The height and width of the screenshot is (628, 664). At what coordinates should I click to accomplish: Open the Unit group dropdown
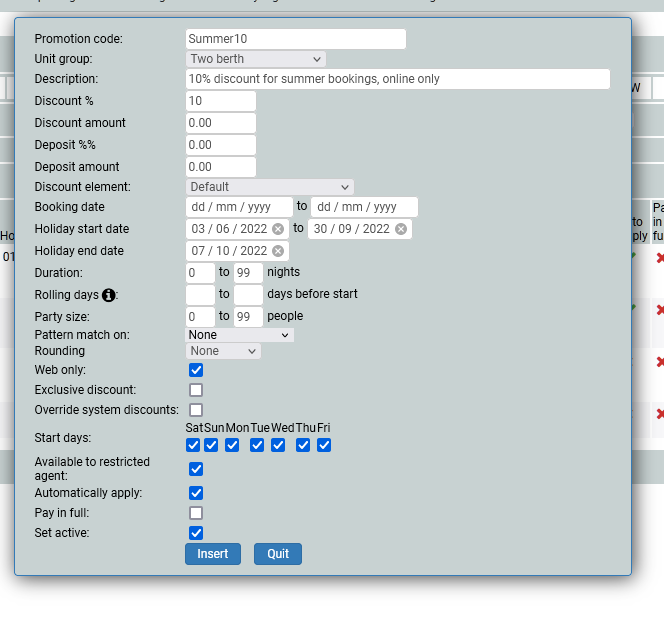point(256,59)
